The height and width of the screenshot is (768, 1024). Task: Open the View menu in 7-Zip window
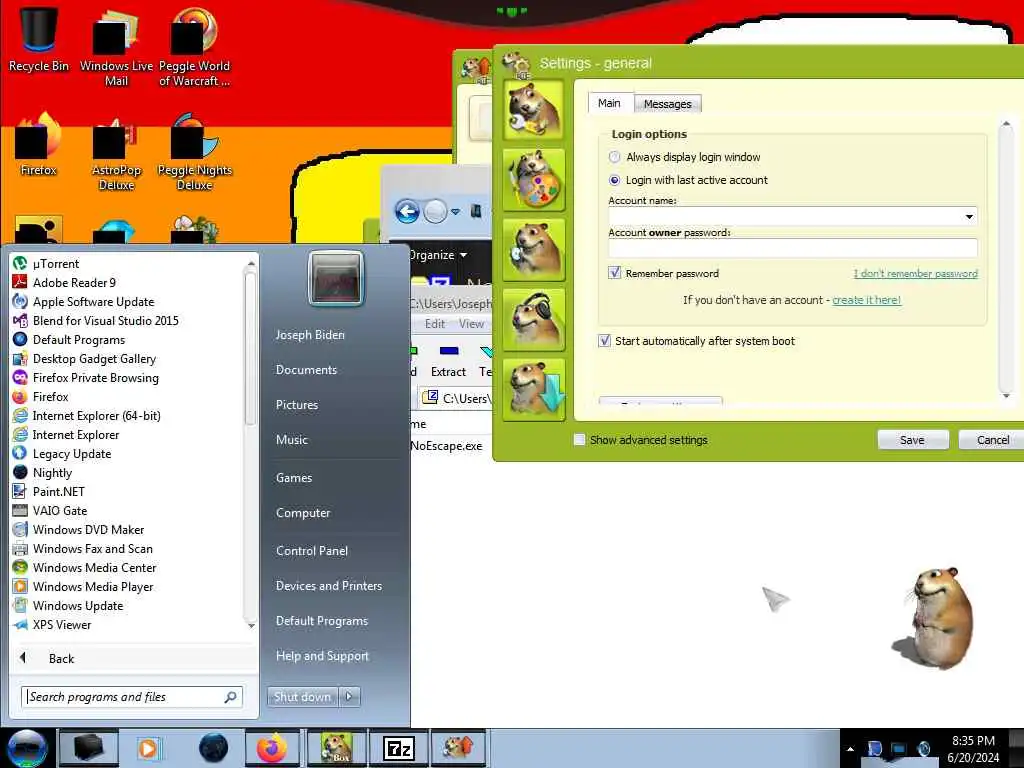(472, 324)
